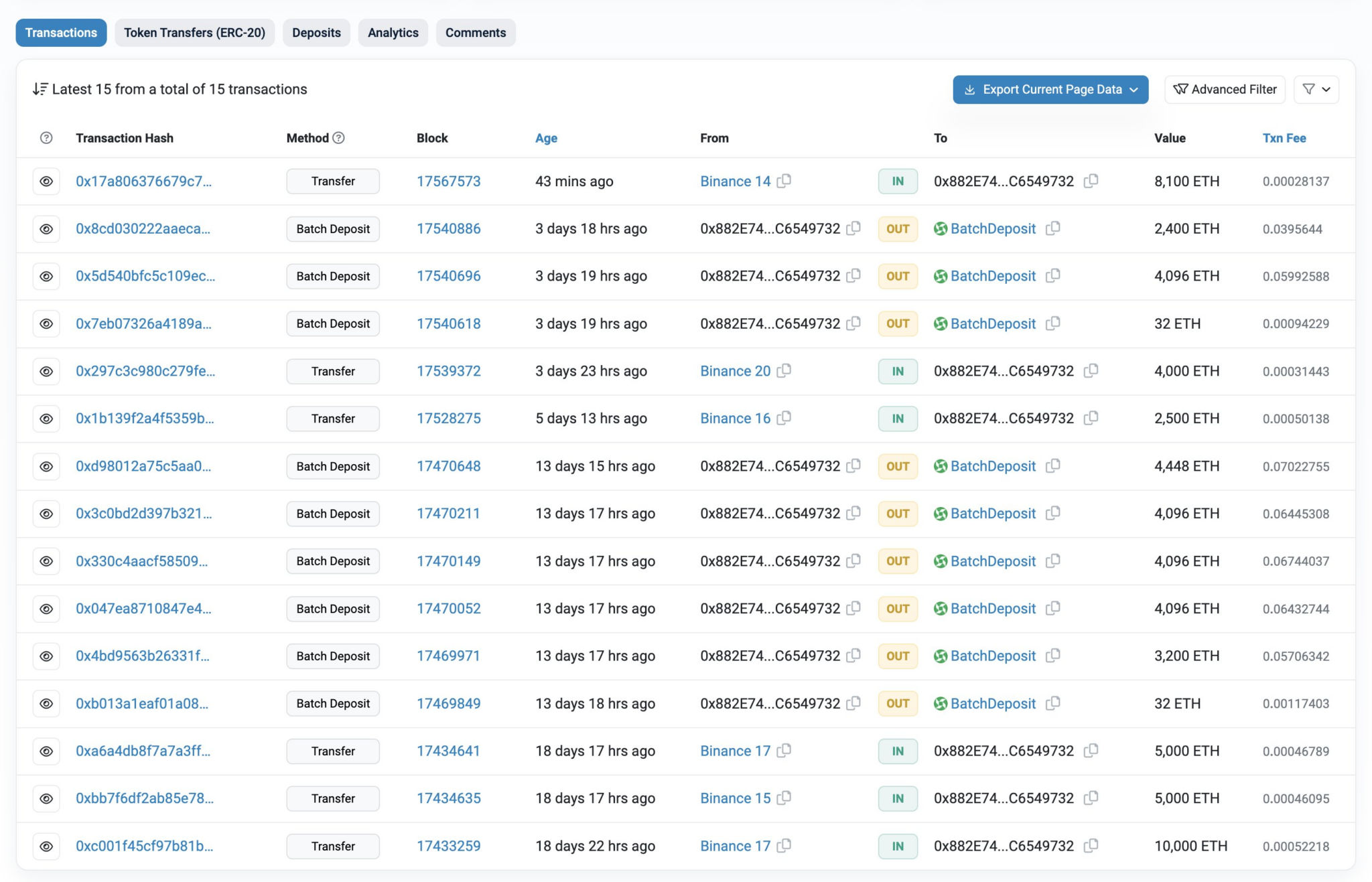Viewport: 1372px width, 882px height.
Task: Open the Deposits tab
Action: click(x=316, y=33)
